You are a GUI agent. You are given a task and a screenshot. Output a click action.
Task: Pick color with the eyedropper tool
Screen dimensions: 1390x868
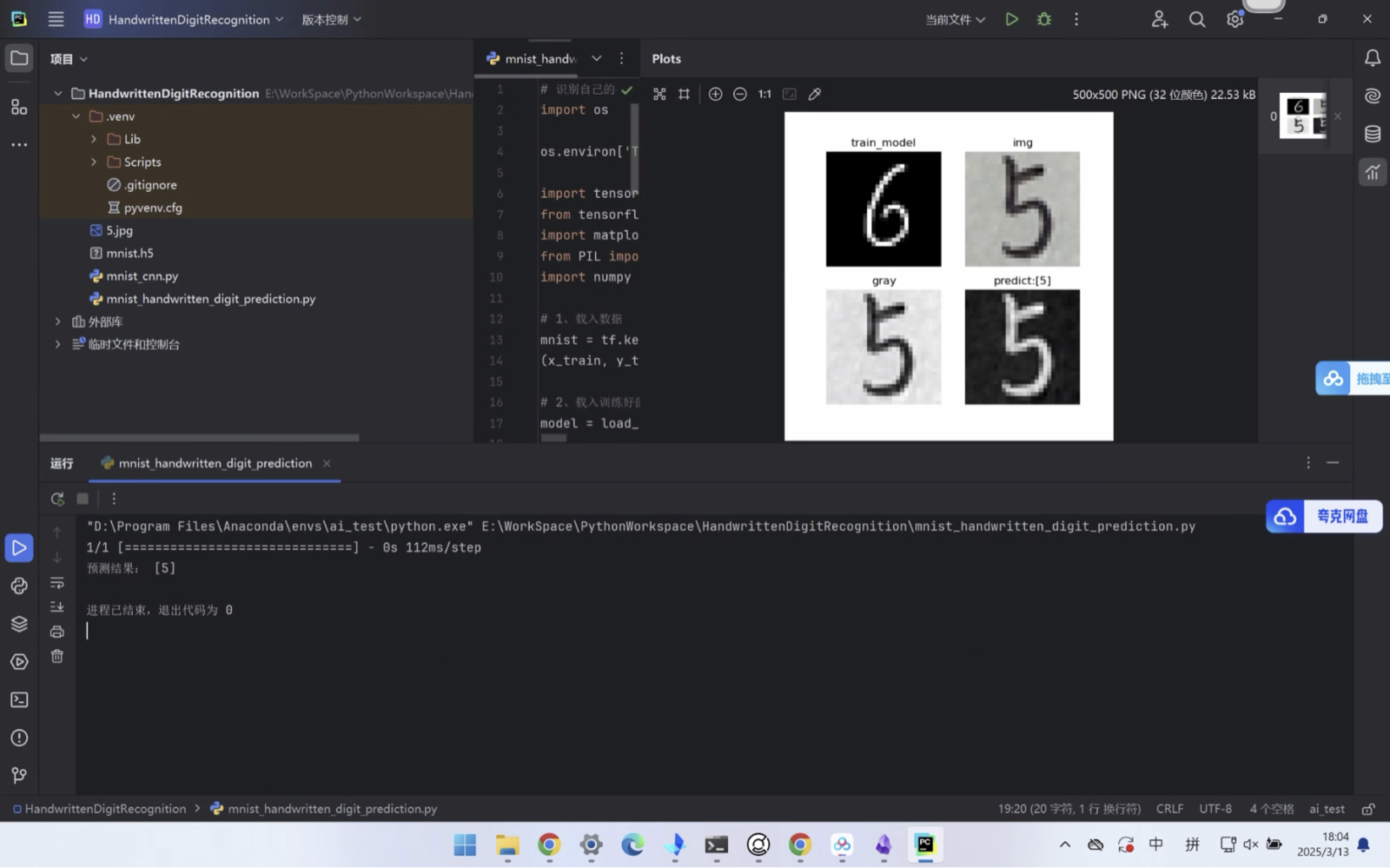coord(814,94)
